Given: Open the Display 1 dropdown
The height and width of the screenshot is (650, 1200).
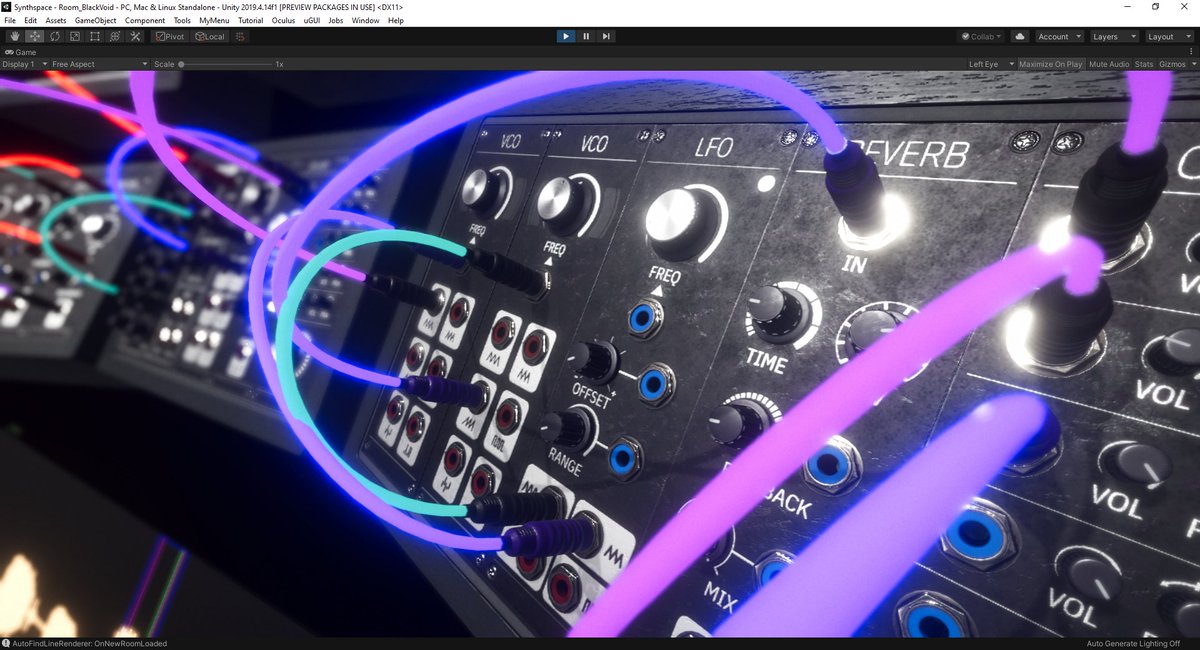Looking at the screenshot, I should click(24, 64).
